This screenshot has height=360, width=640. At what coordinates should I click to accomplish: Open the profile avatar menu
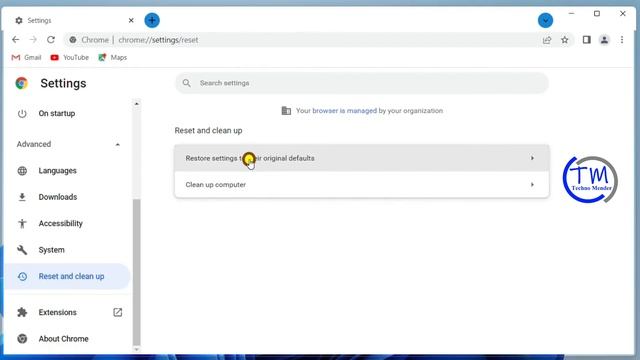604,40
